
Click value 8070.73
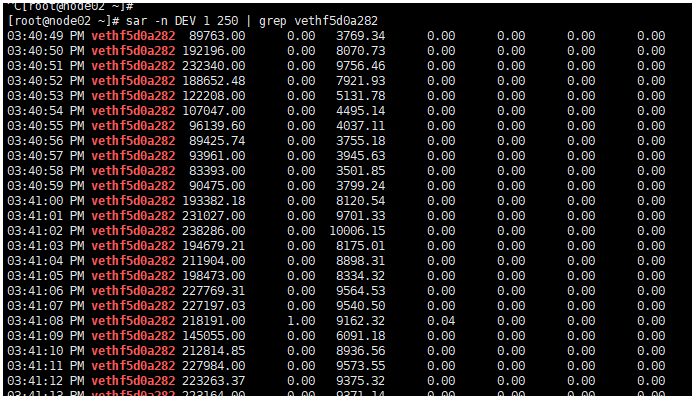pyautogui.click(x=360, y=51)
